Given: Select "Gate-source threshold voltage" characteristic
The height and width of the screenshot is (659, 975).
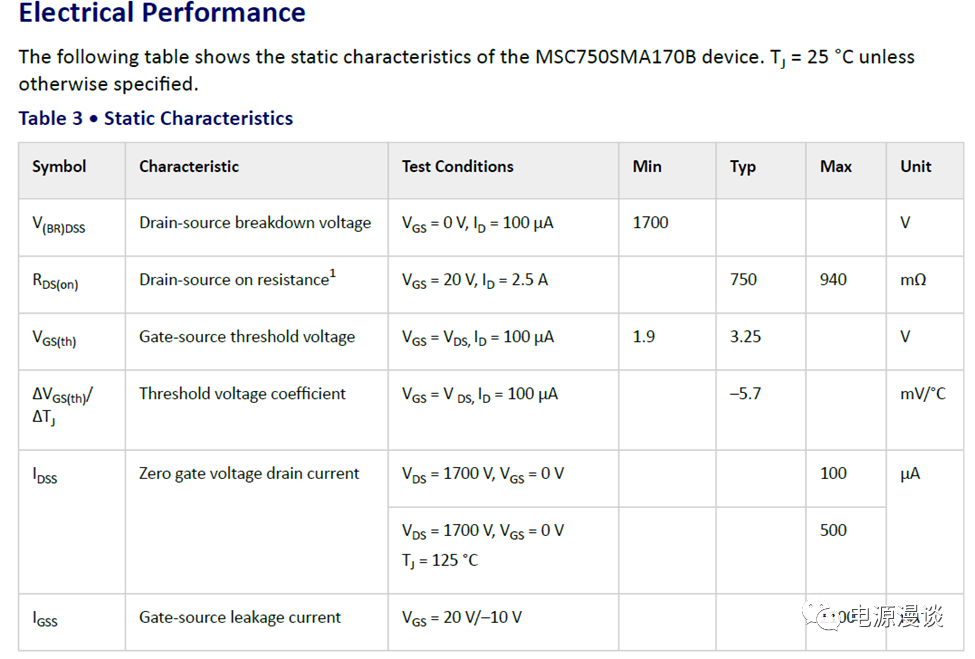Looking at the screenshot, I should pyautogui.click(x=247, y=337).
